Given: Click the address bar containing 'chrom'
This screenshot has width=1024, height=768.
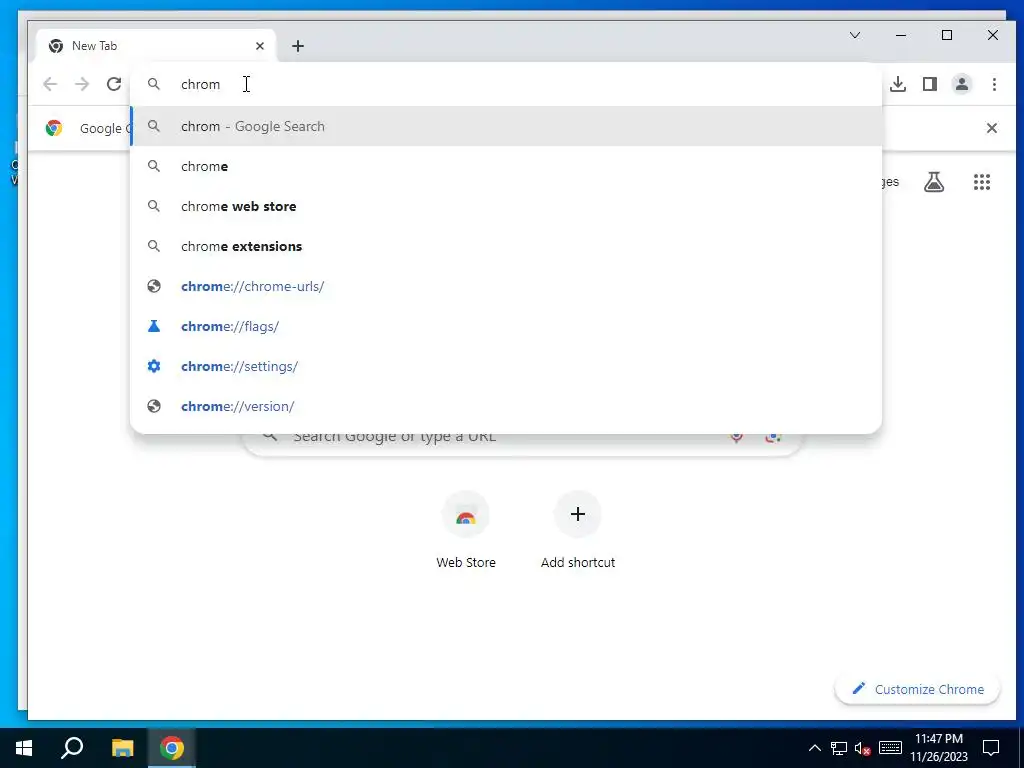Looking at the screenshot, I should (506, 84).
